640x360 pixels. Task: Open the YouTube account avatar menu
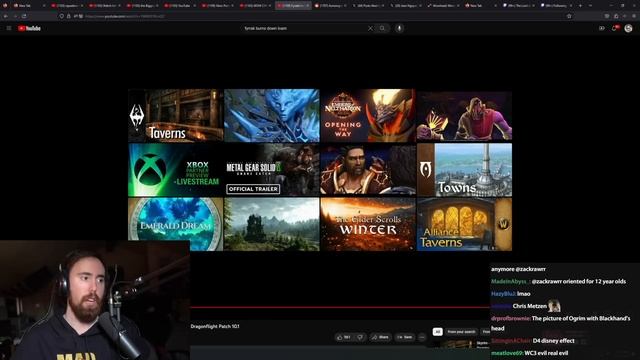pyautogui.click(x=628, y=28)
